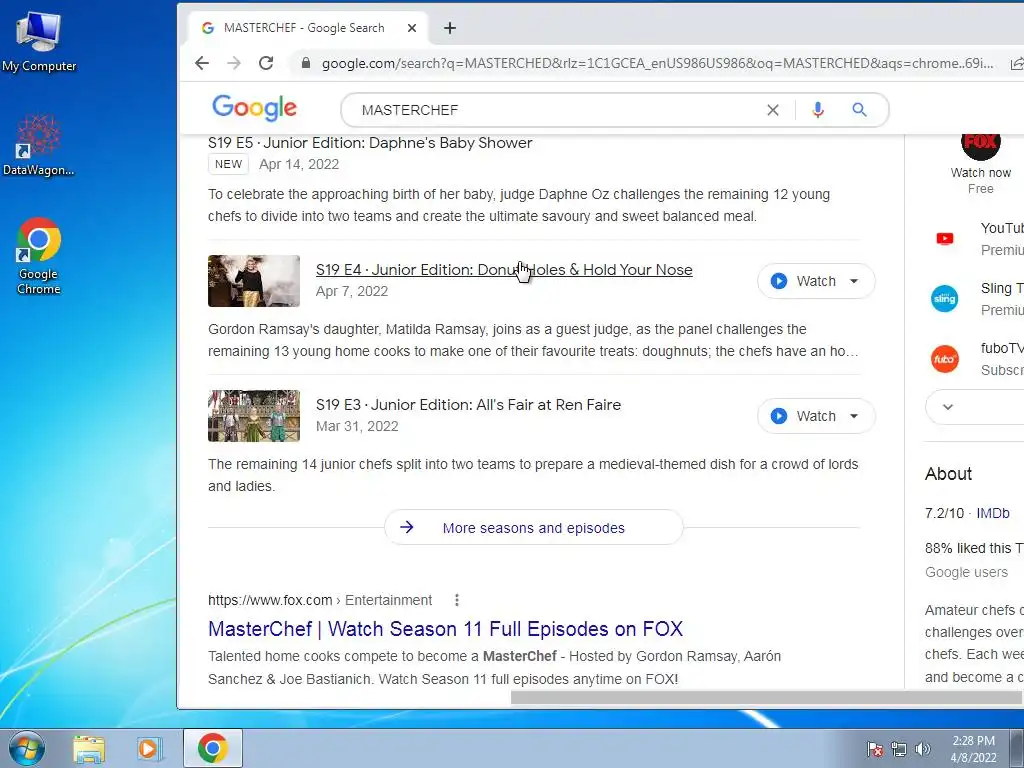1024x768 pixels.
Task: Click the 7.2/10 rating text
Action: (x=944, y=513)
